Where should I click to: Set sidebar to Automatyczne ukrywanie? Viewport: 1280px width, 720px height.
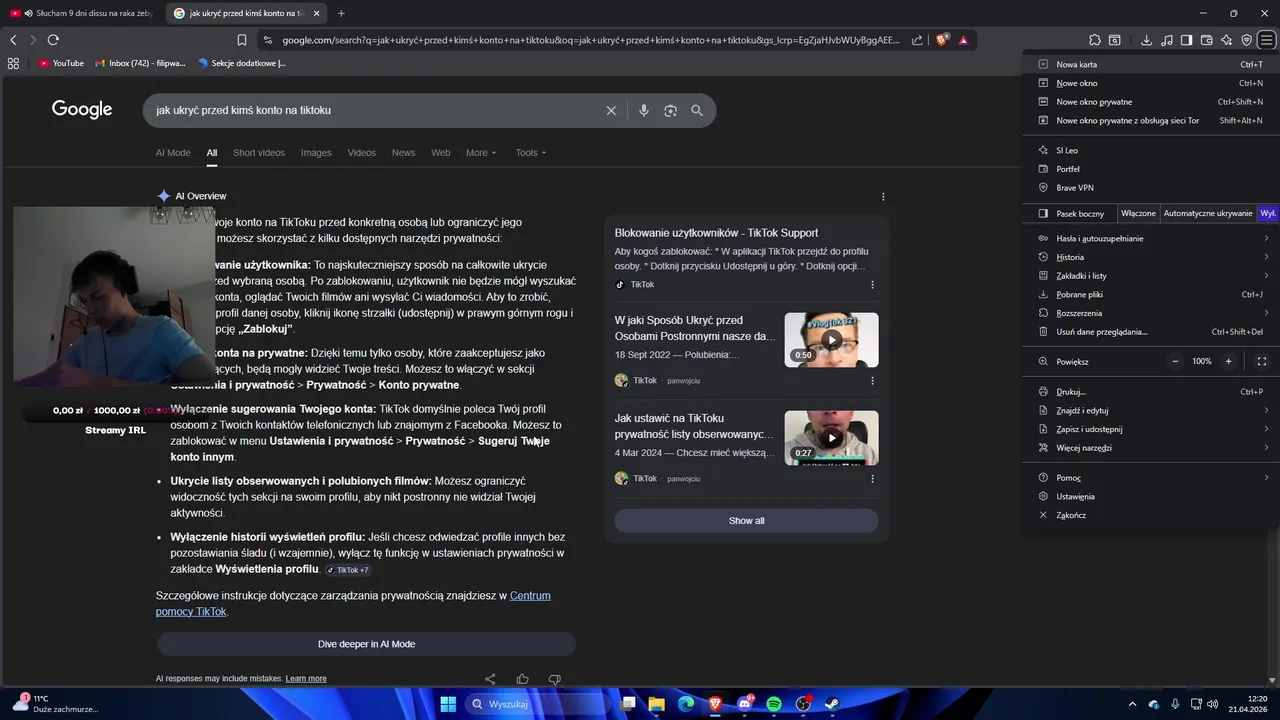coord(1207,213)
